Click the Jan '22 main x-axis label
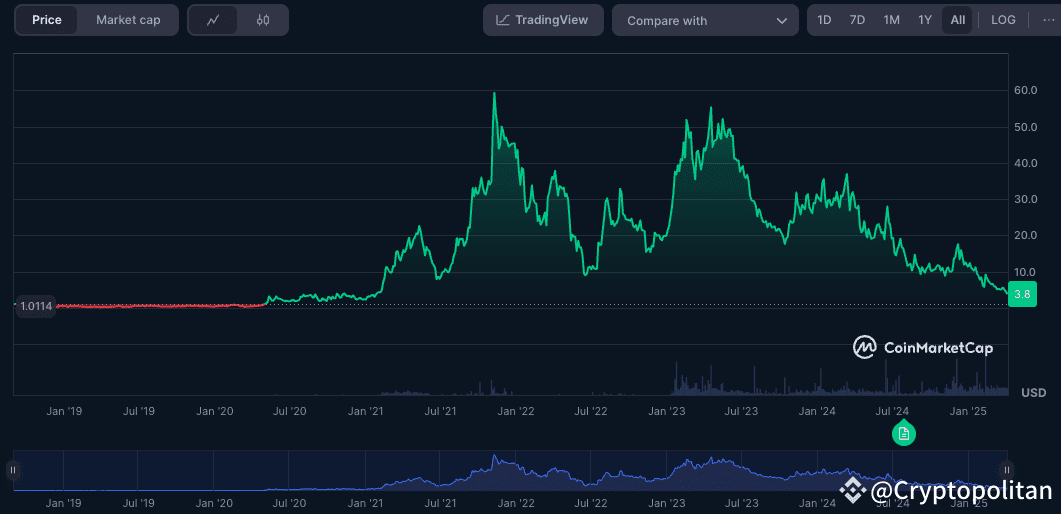Screen dimensions: 1061x514 [x=516, y=411]
